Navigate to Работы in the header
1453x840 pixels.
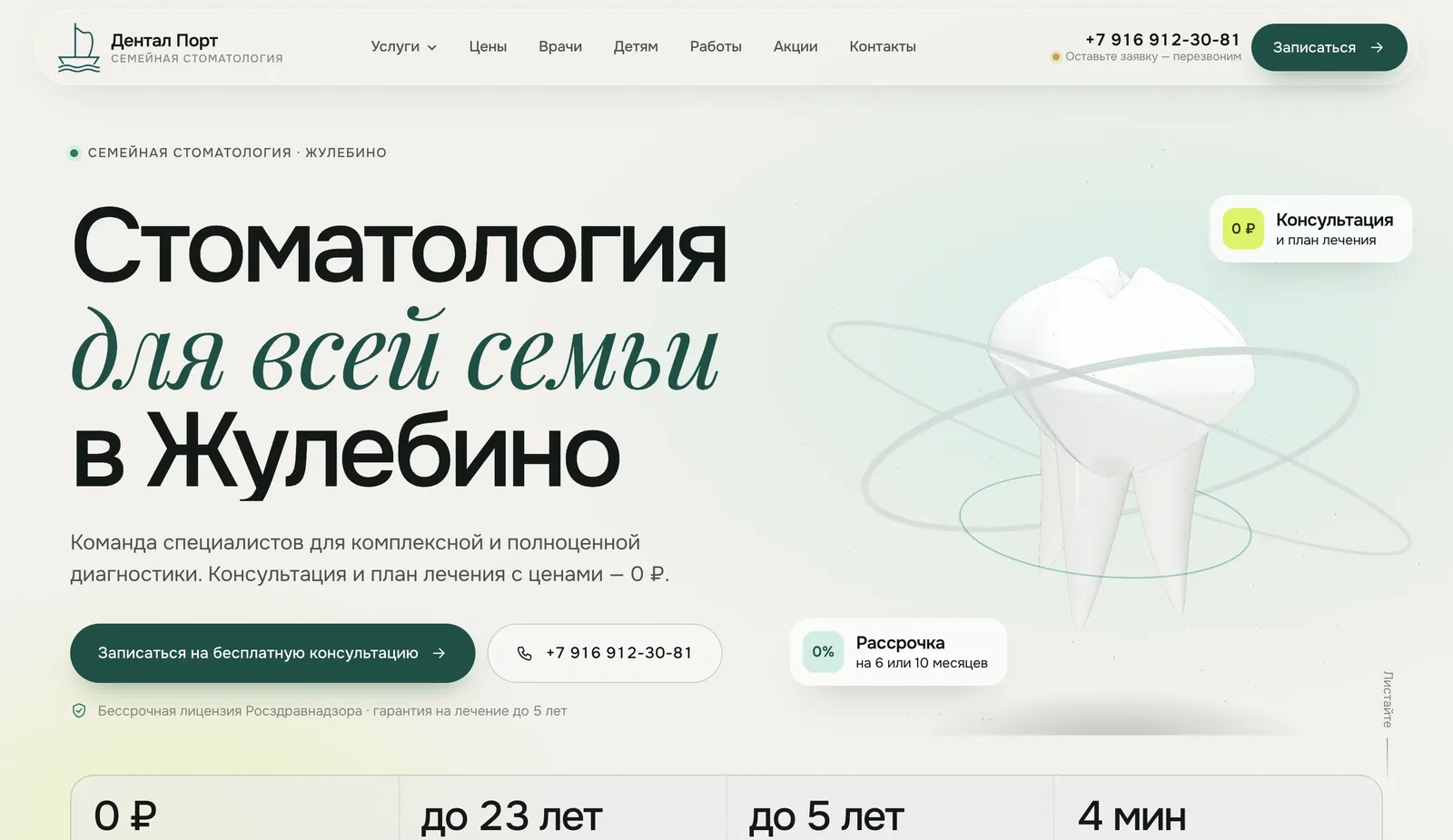click(716, 46)
